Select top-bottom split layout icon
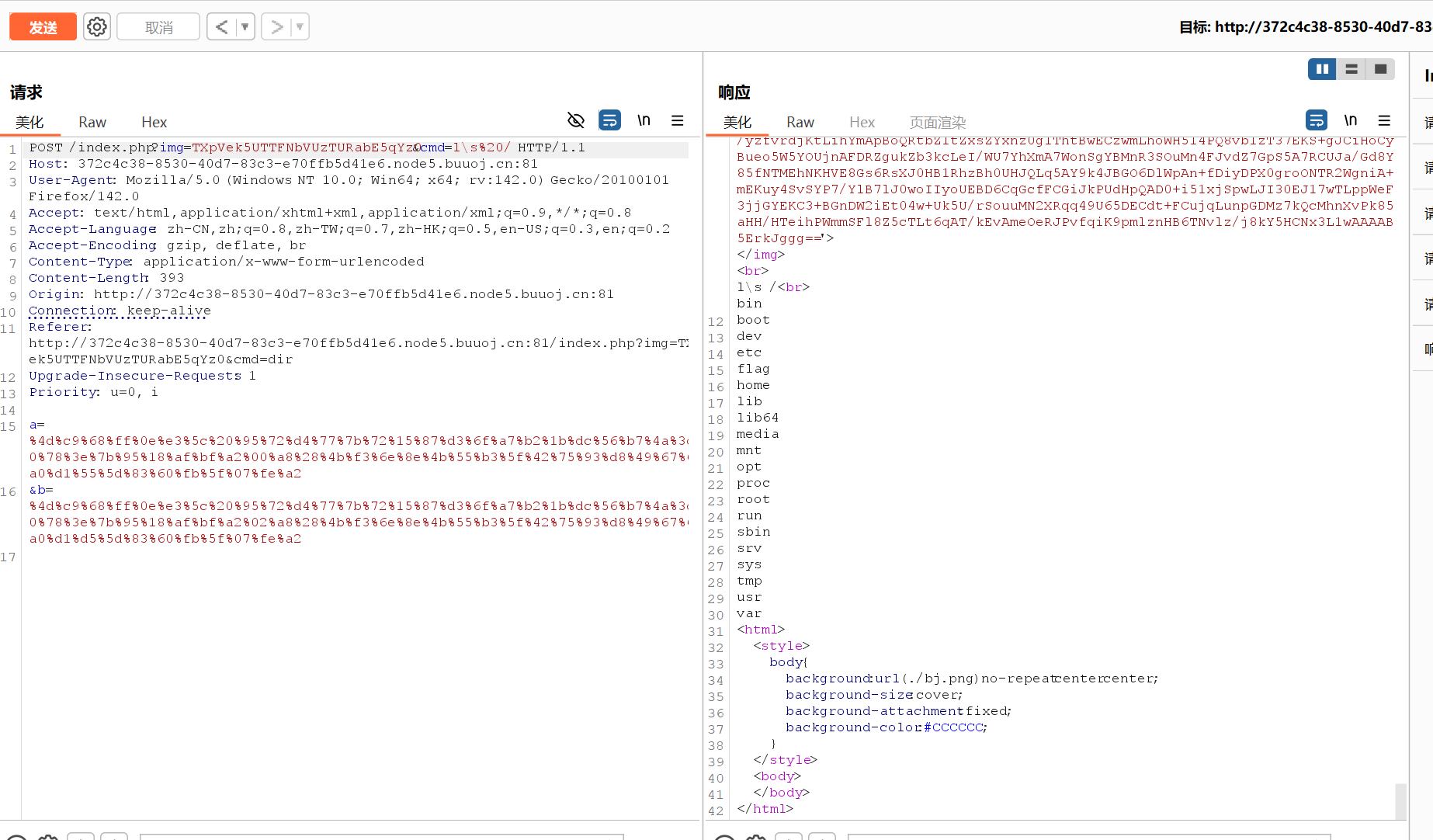Viewport: 1433px width, 840px height. [x=1351, y=69]
